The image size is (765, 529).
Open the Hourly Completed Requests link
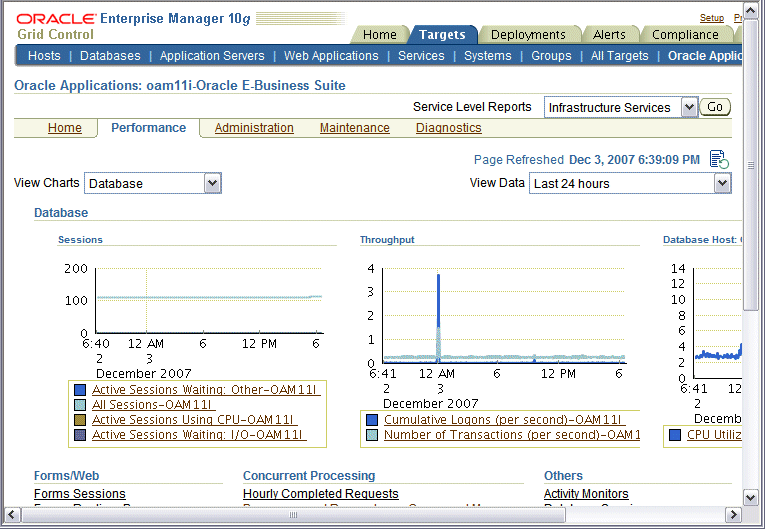tap(321, 494)
